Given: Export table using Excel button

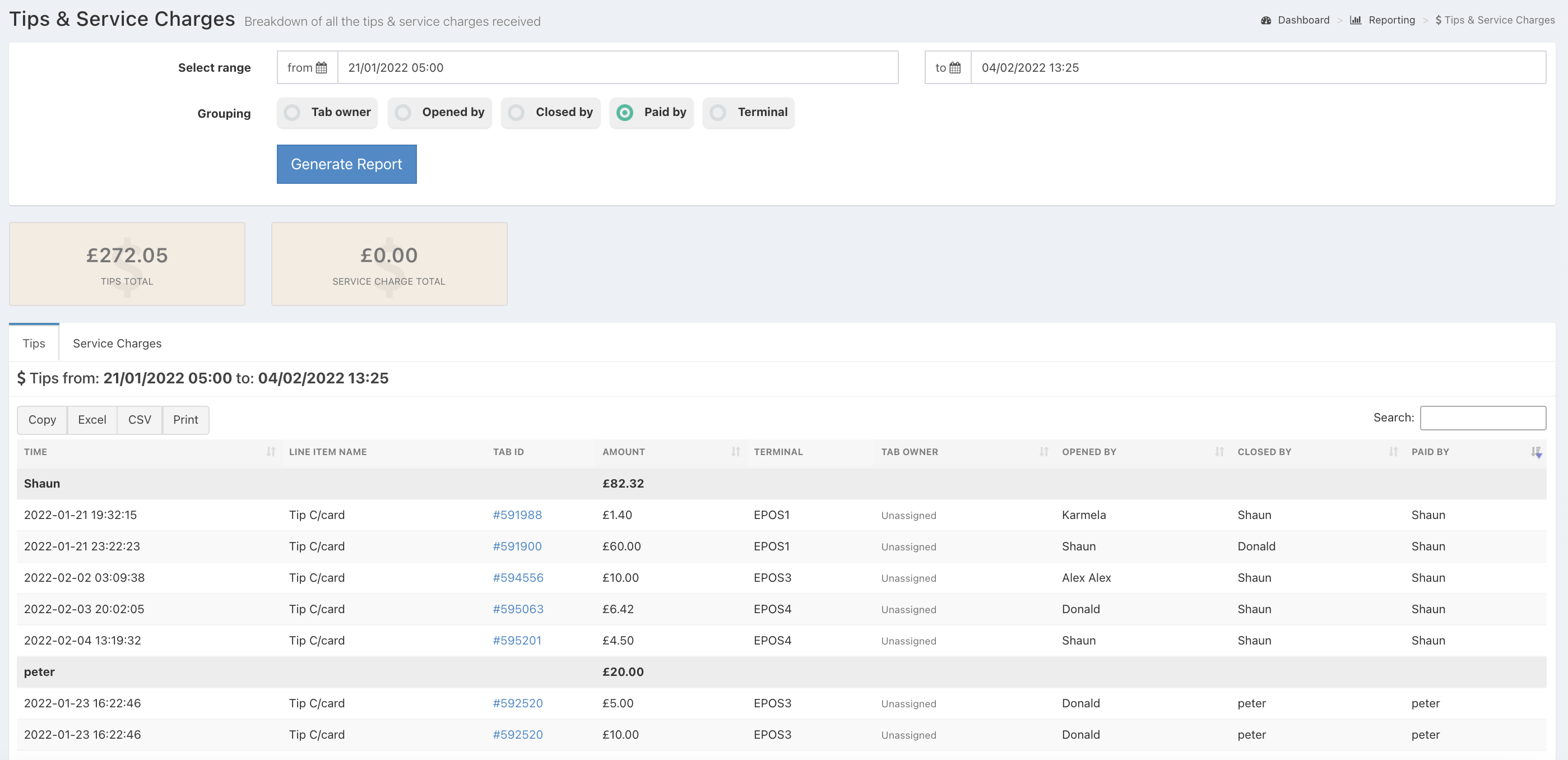Looking at the screenshot, I should point(92,420).
